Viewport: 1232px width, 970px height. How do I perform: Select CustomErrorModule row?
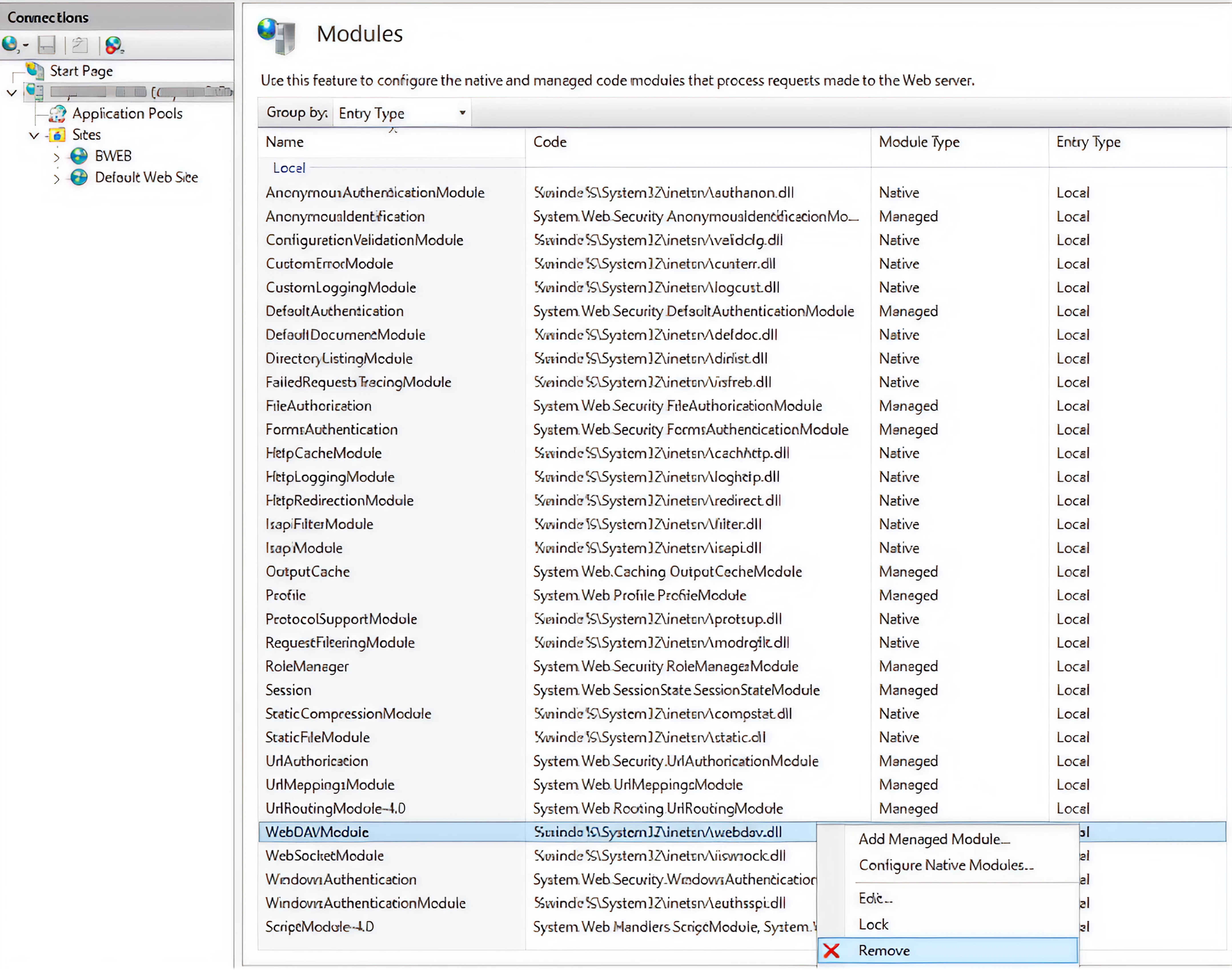click(742, 264)
